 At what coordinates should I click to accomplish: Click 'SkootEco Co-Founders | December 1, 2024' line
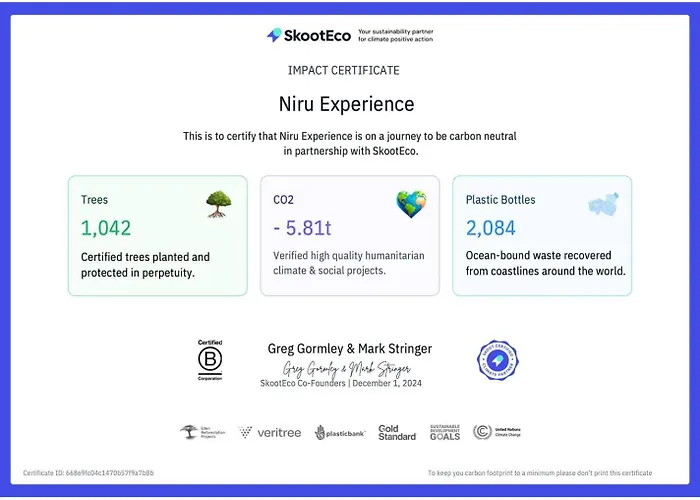(341, 383)
